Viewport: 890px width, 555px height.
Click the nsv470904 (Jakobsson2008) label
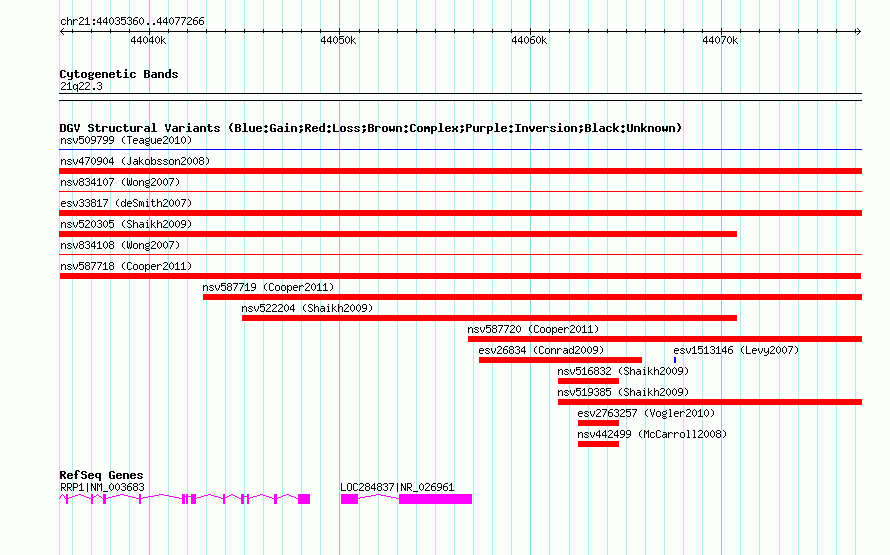(x=135, y=161)
